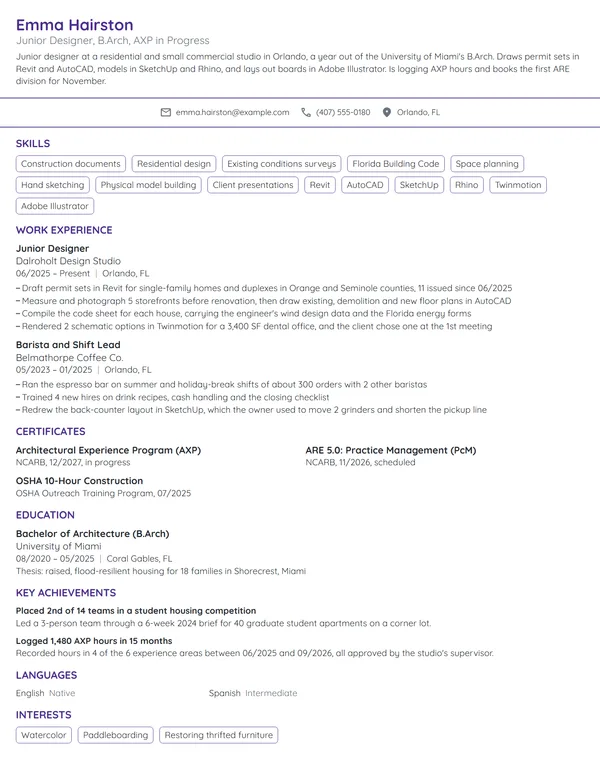Image resolution: width=600 pixels, height=776 pixels.
Task: Select the Thesis flood-resilient housing line
Action: coord(161,571)
